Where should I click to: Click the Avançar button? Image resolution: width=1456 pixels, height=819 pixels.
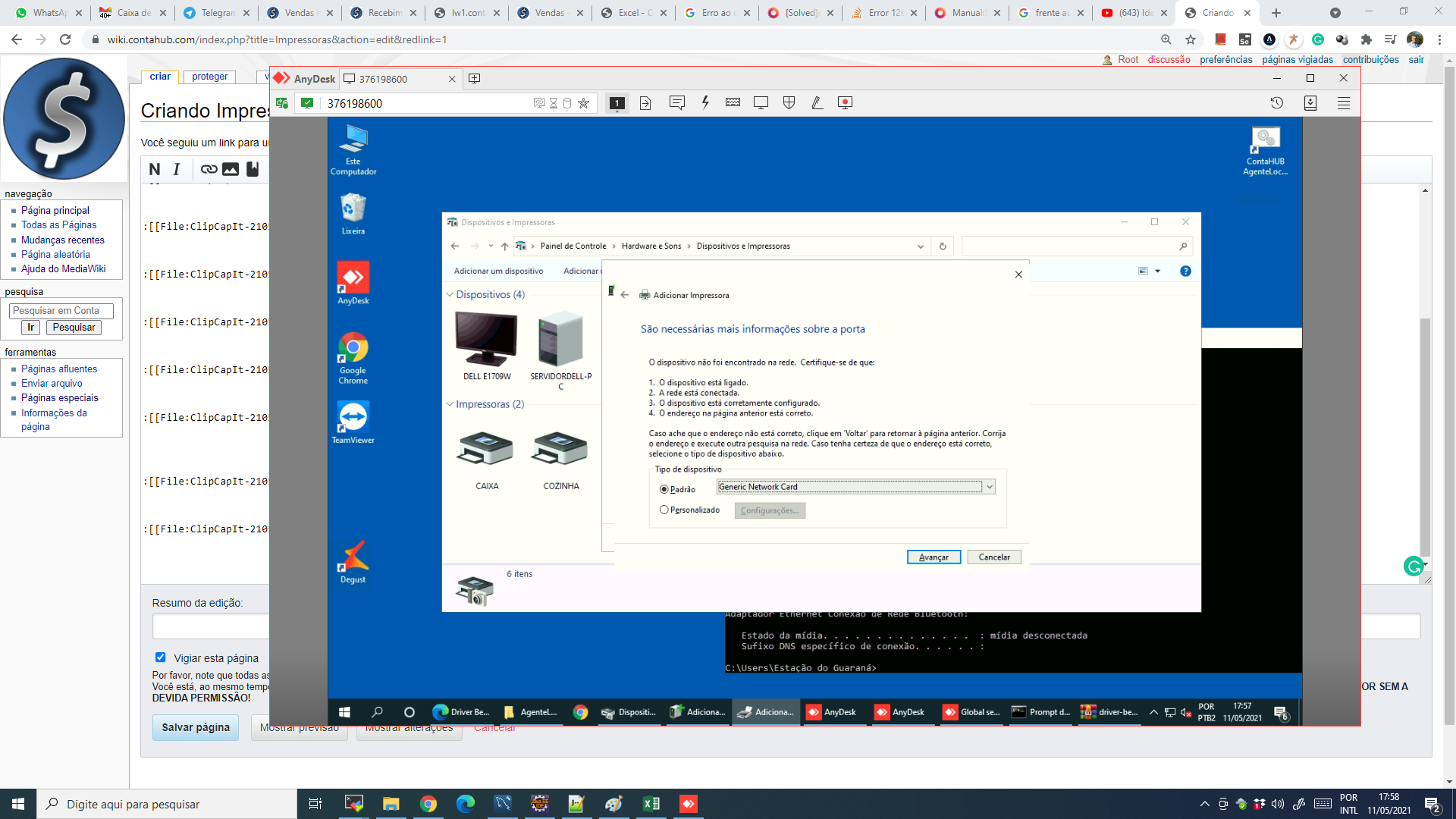click(x=934, y=557)
